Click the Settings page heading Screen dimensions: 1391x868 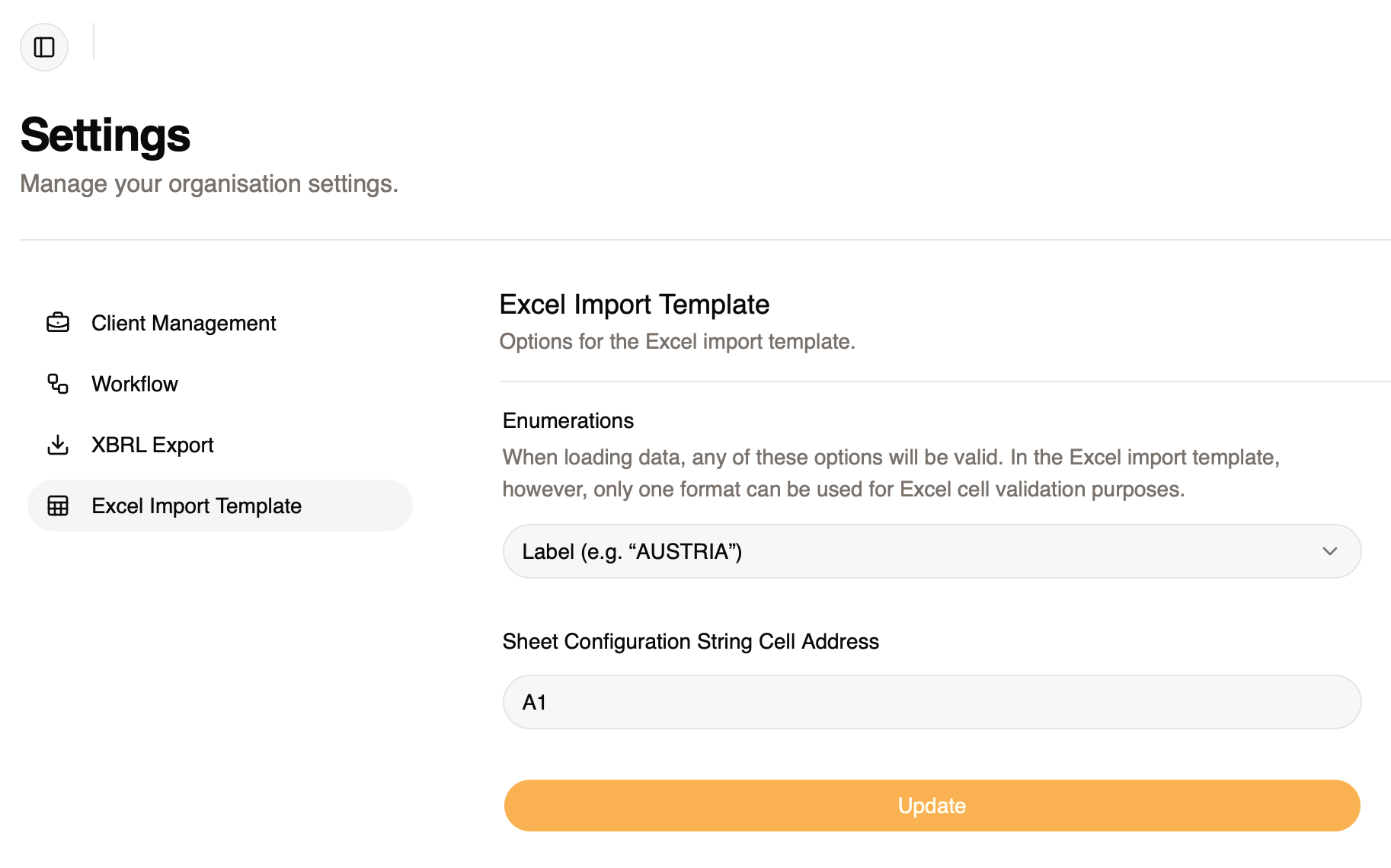[105, 136]
